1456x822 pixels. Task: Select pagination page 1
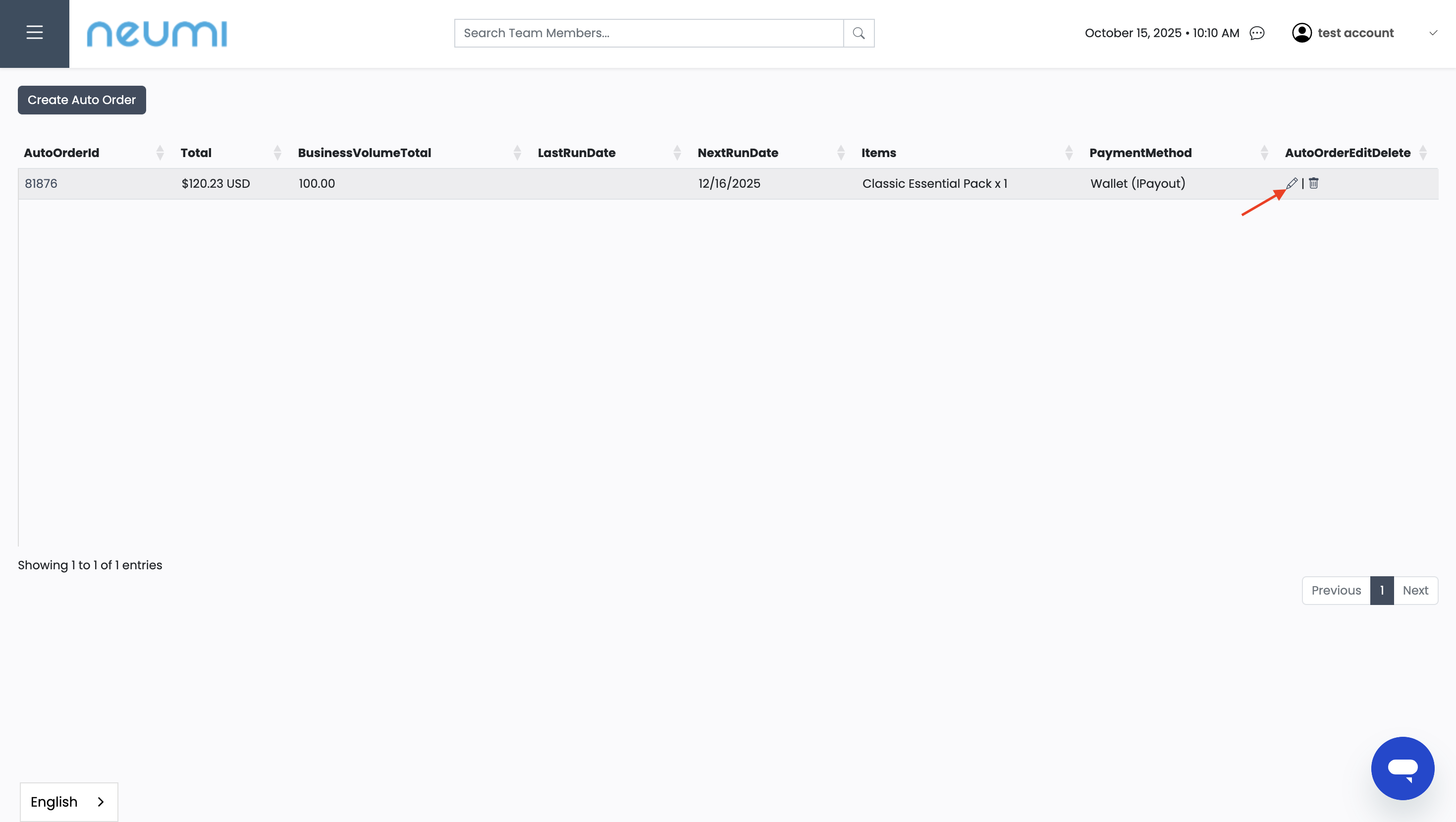(1381, 590)
